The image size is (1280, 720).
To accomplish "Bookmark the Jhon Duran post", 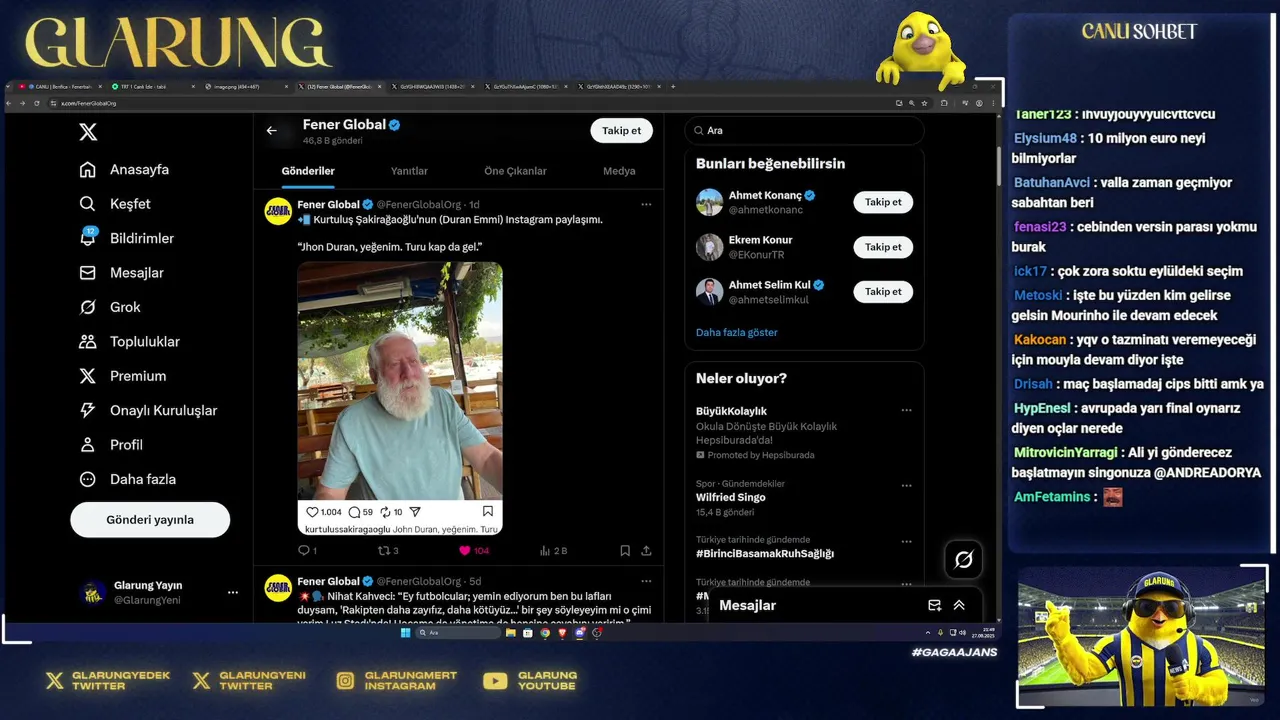I will tap(625, 551).
